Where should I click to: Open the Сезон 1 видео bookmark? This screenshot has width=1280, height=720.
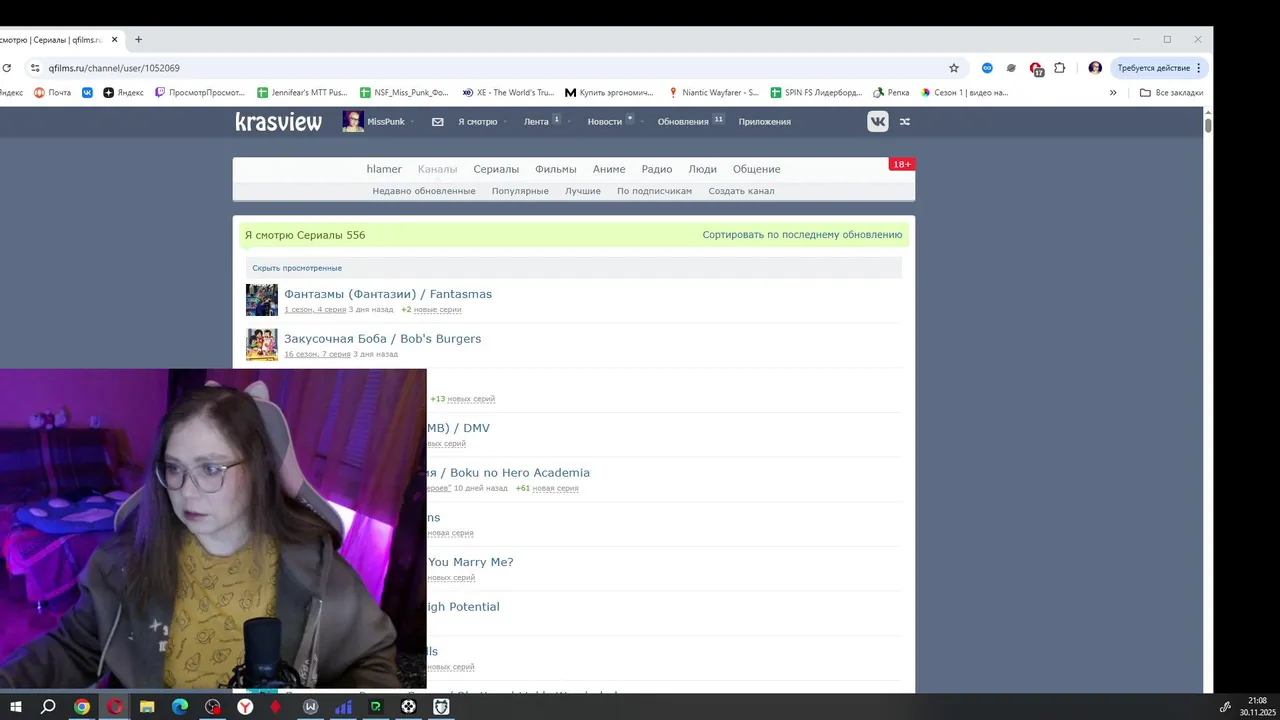click(x=964, y=92)
